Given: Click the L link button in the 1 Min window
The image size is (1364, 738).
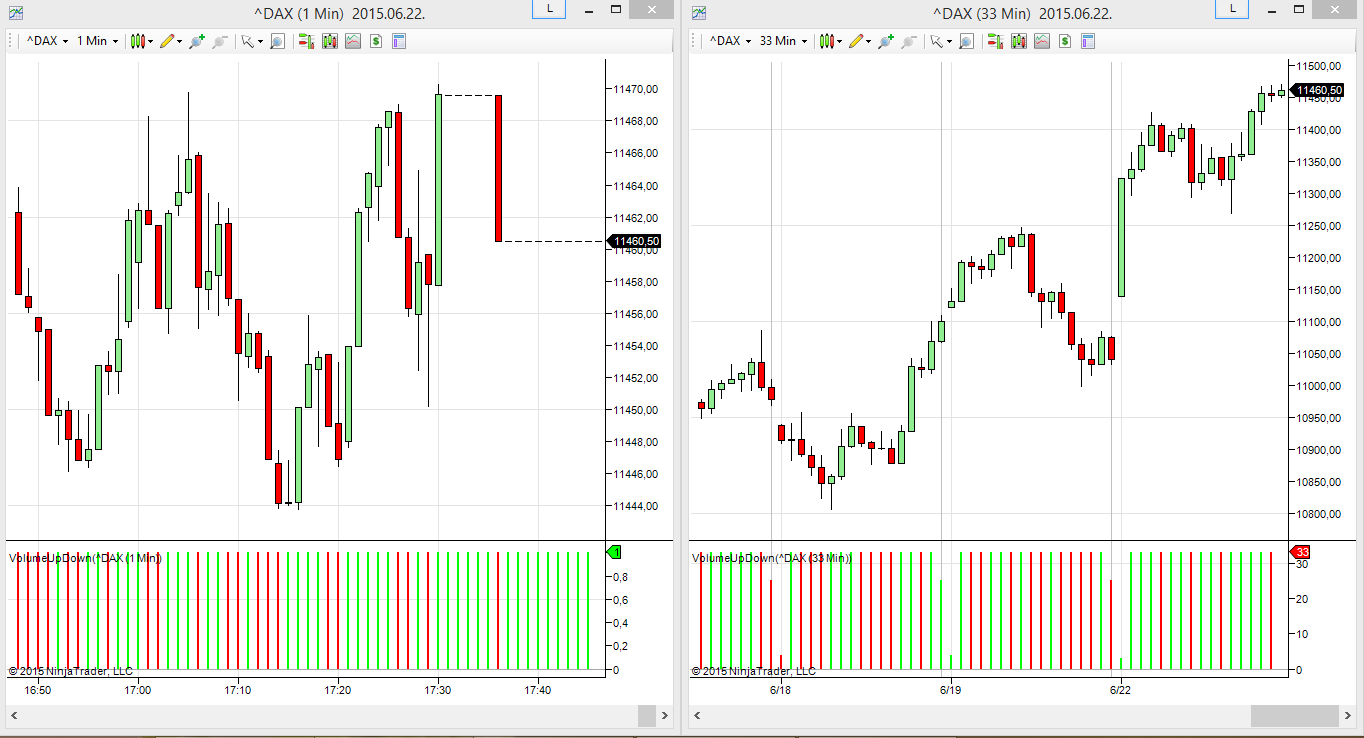Looking at the screenshot, I should click(549, 9).
